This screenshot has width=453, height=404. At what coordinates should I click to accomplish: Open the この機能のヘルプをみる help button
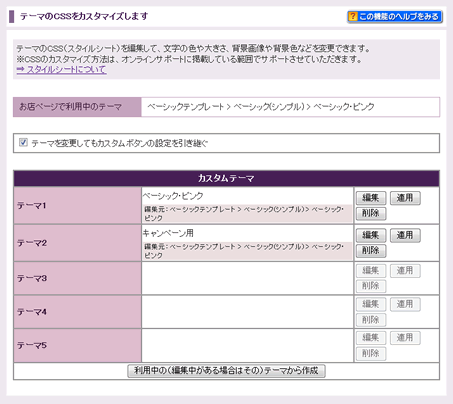pyautogui.click(x=395, y=16)
